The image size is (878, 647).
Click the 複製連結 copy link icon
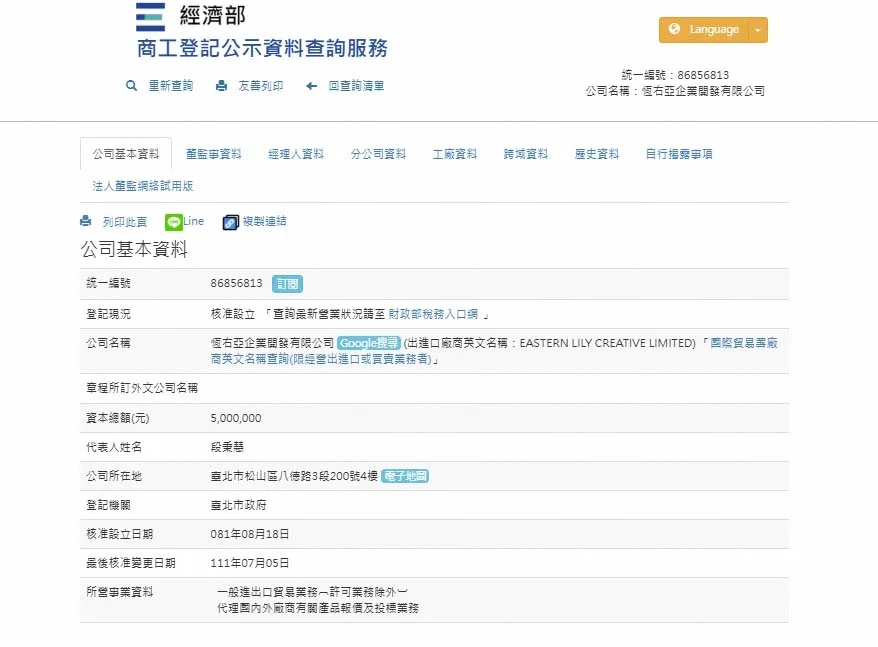coord(231,222)
